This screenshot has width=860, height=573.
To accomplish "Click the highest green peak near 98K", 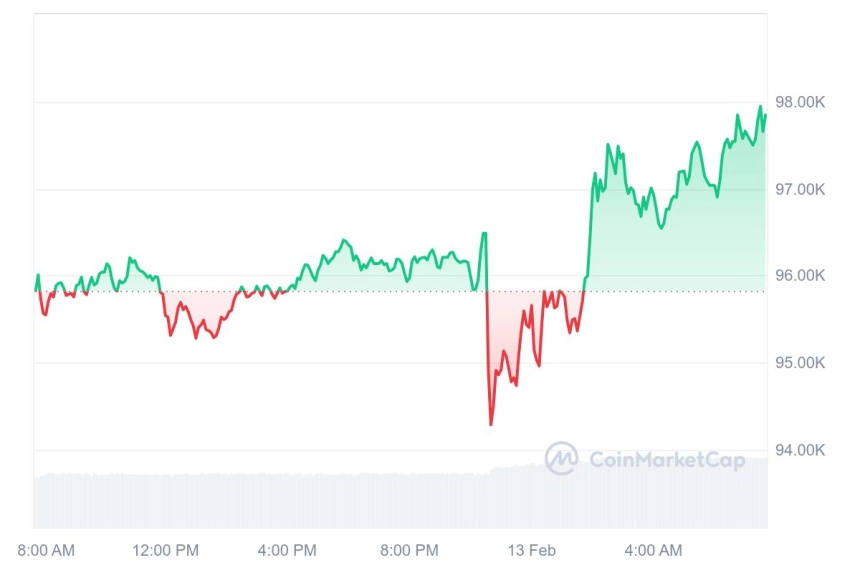I will click(x=760, y=107).
